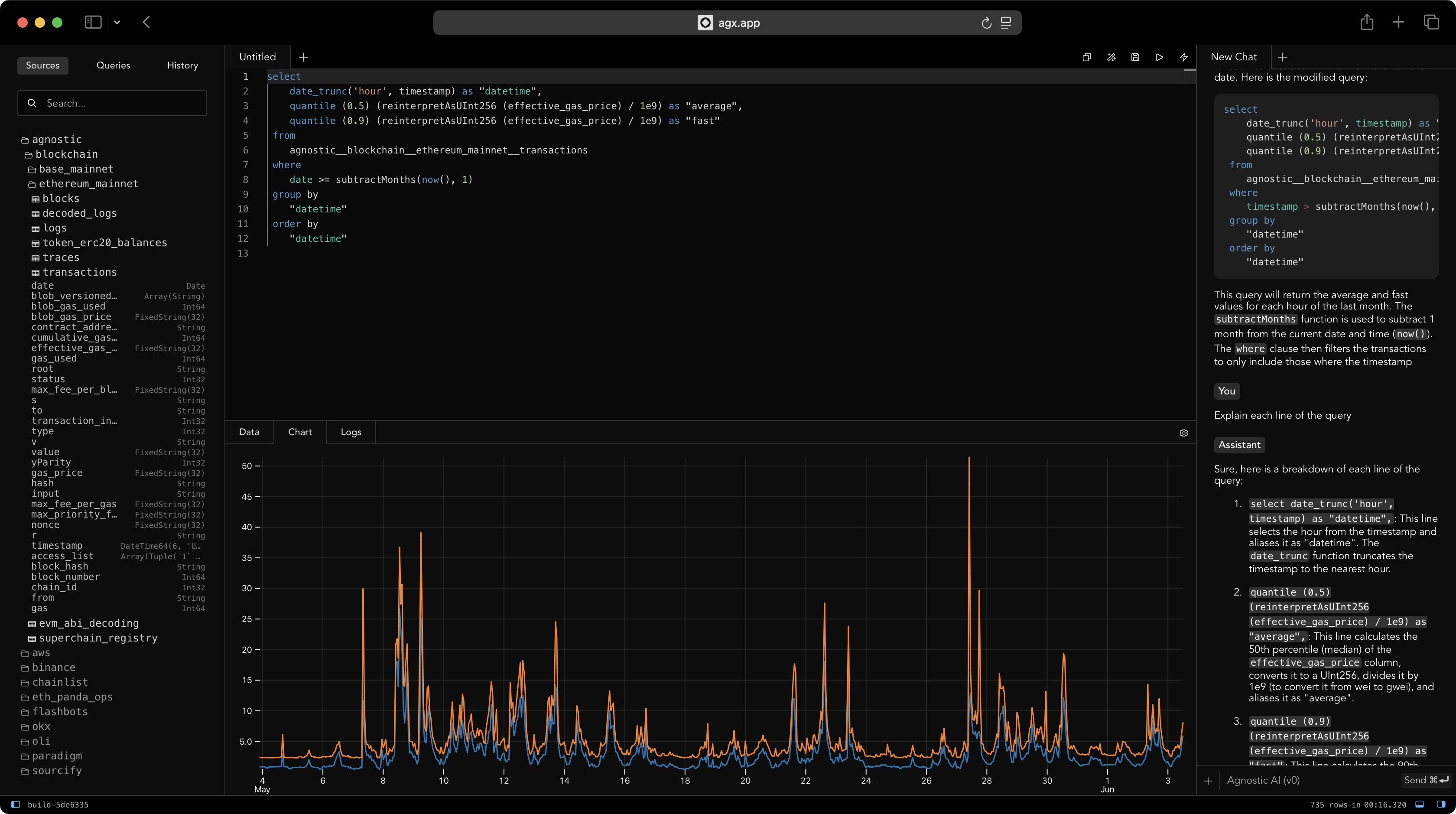This screenshot has width=1456, height=814.
Task: Run the query with the play icon
Action: (x=1159, y=57)
